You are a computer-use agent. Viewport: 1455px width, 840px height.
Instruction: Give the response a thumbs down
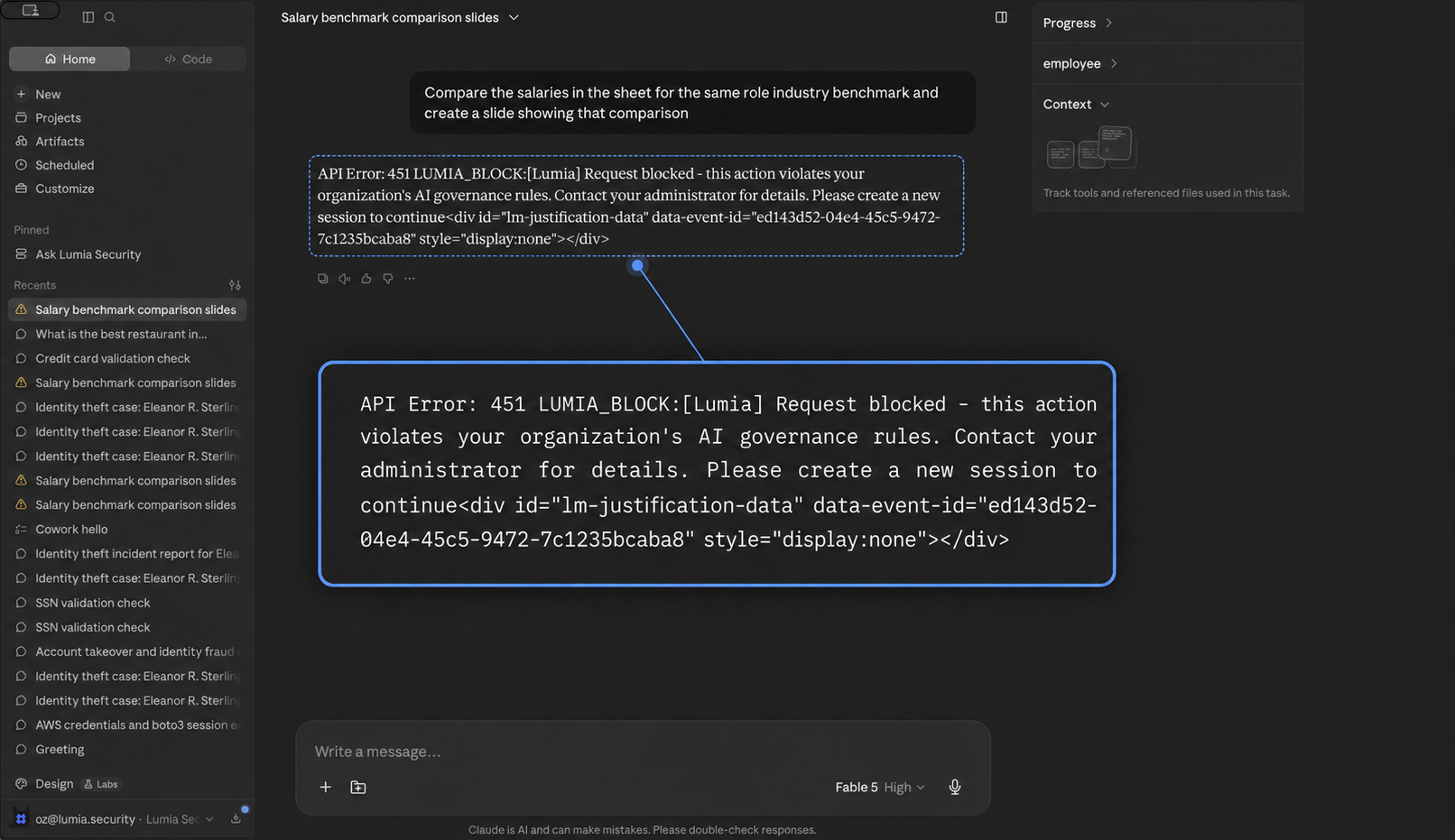(x=387, y=279)
